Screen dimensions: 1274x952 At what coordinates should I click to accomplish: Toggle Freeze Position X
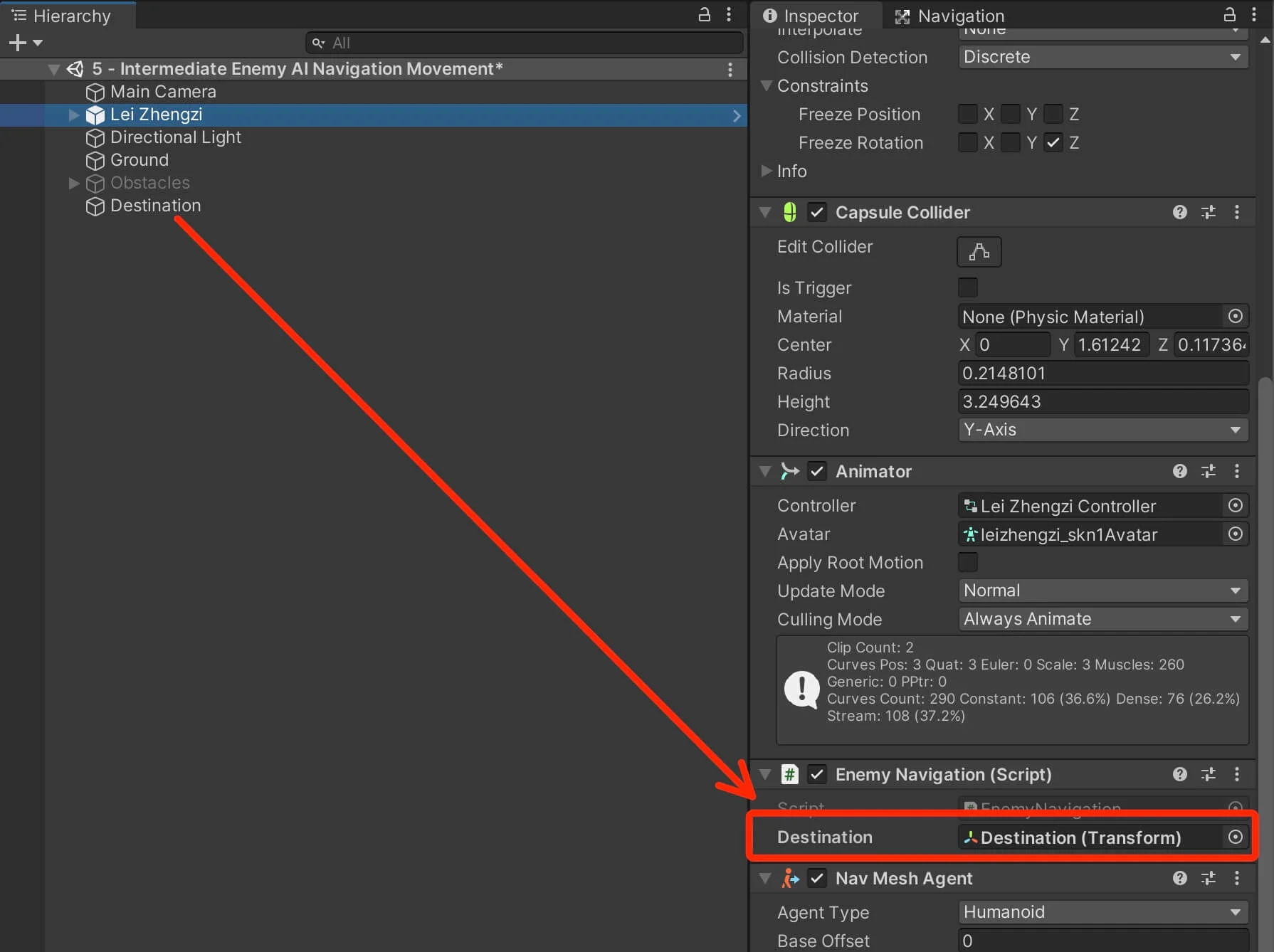tap(967, 114)
